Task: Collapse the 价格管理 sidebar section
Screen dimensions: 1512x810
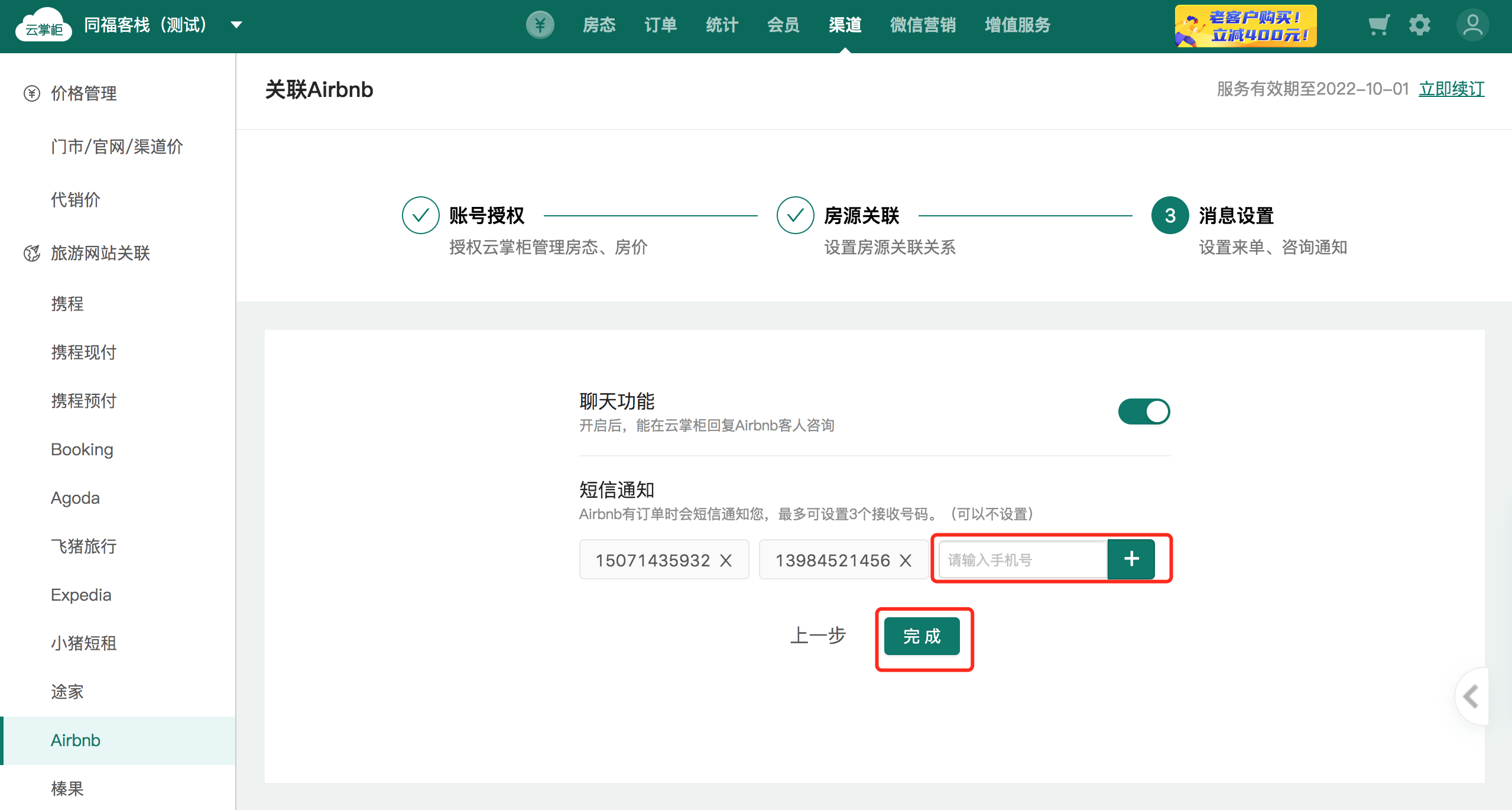Action: pos(83,93)
